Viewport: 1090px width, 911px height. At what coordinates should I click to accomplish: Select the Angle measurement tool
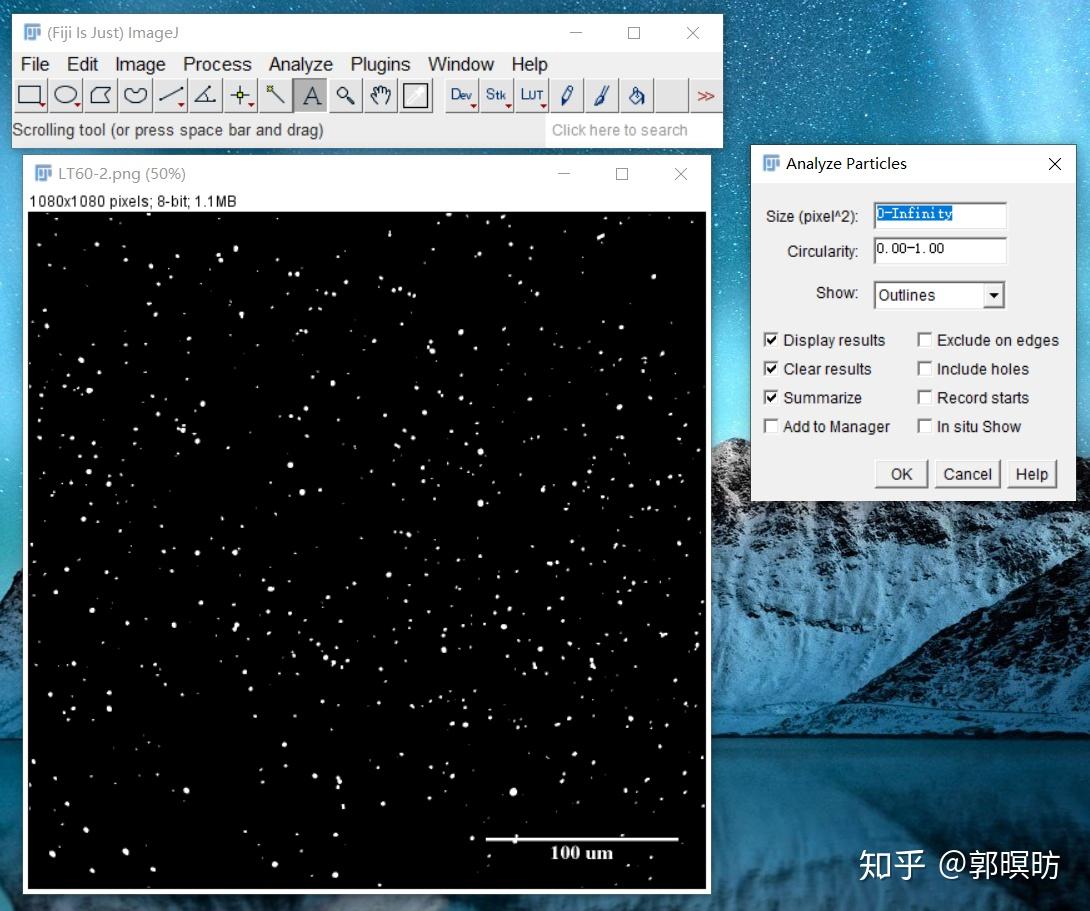tap(206, 95)
